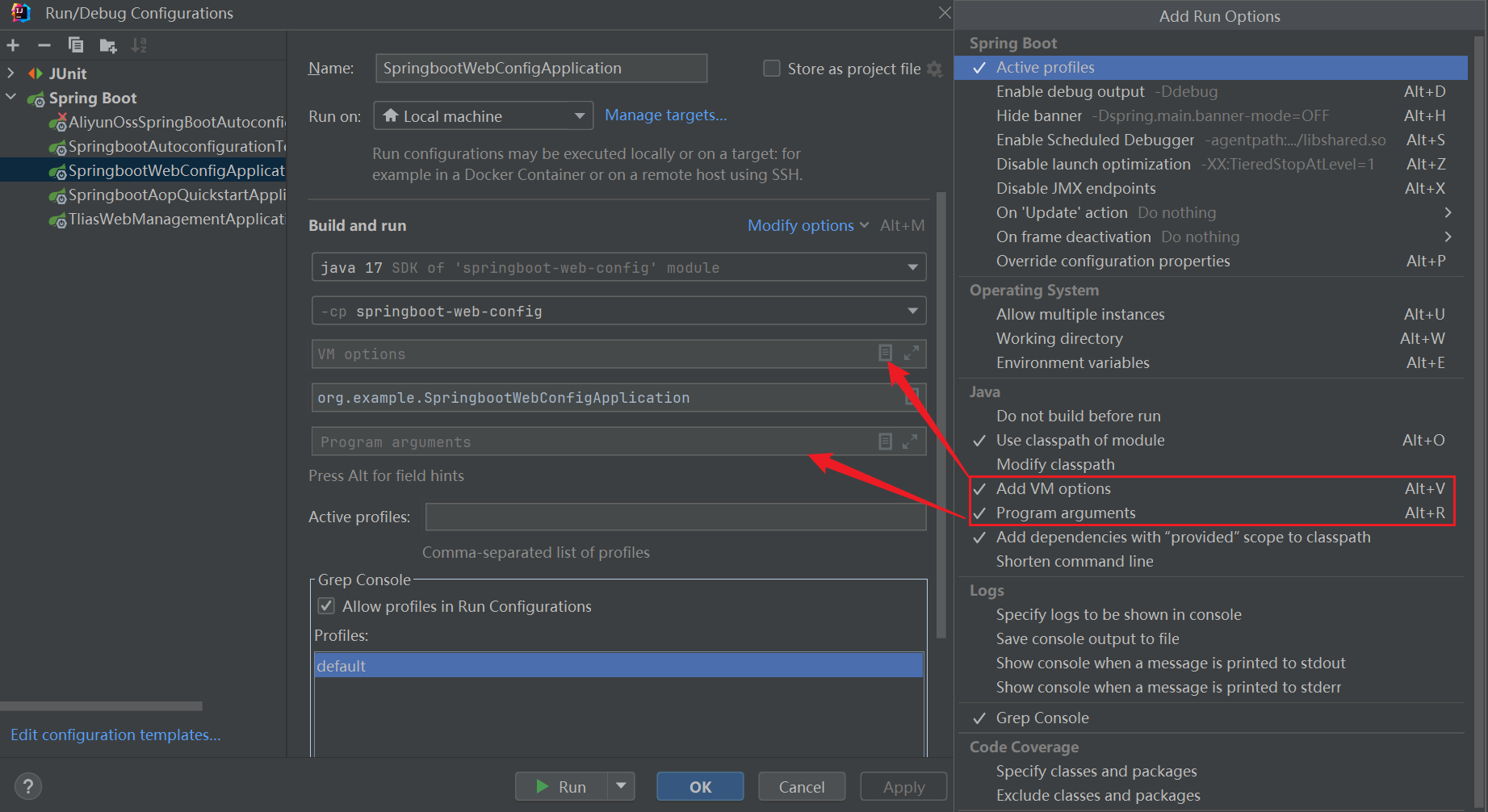The height and width of the screenshot is (812, 1488).
Task: Open the -cp springboot-web-config module dropdown
Action: [618, 311]
